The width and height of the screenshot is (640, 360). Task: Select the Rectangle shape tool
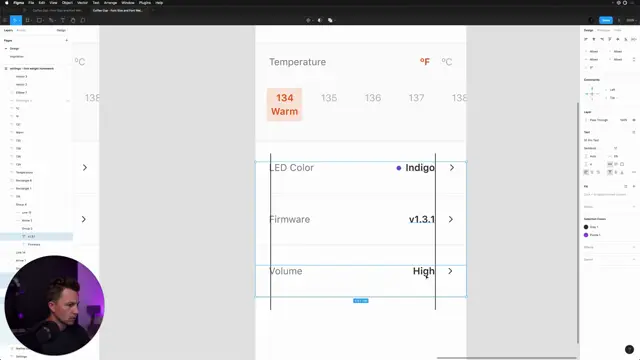pyautogui.click(x=39, y=20)
